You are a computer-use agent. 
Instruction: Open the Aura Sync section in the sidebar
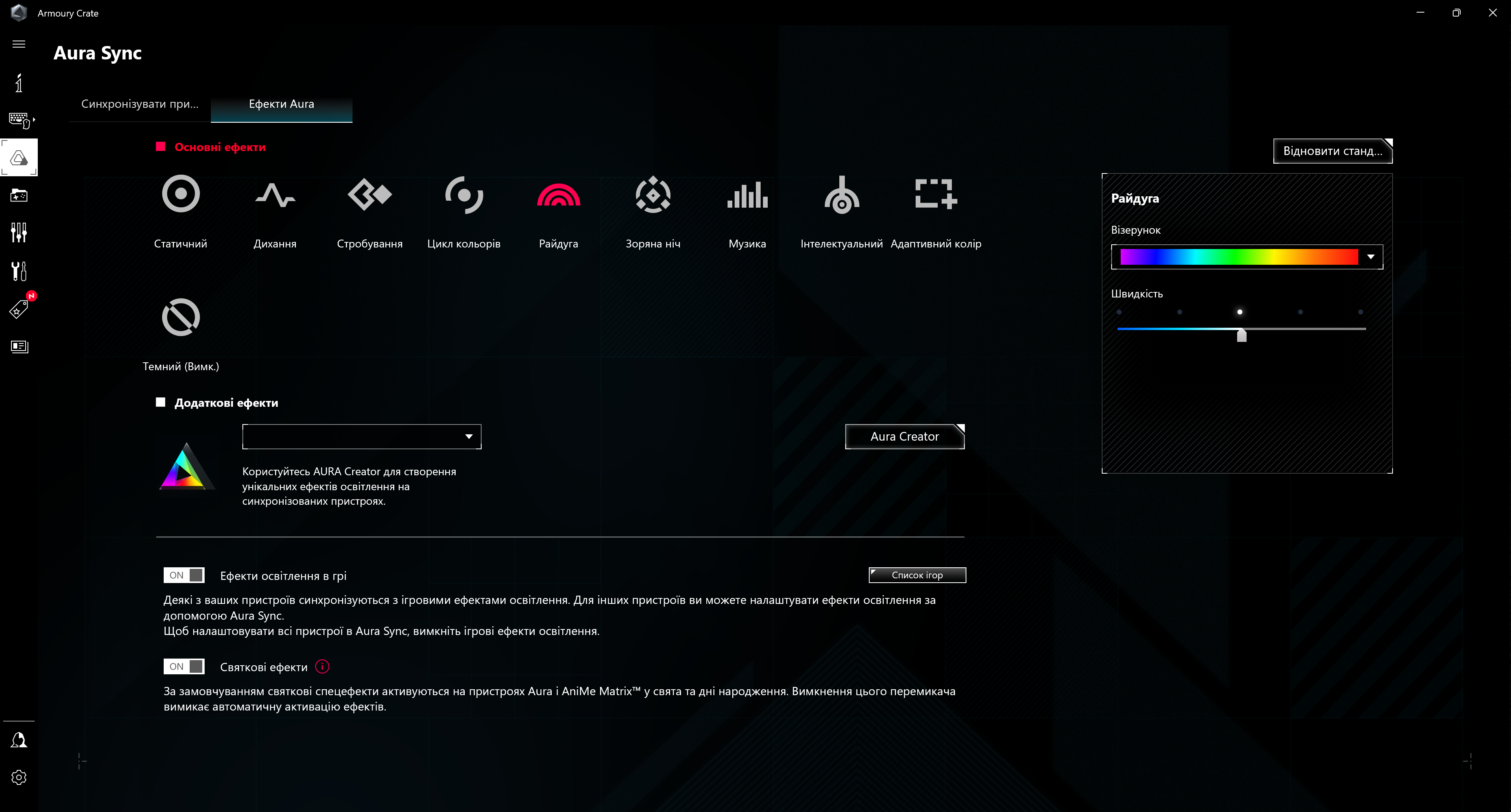click(19, 157)
